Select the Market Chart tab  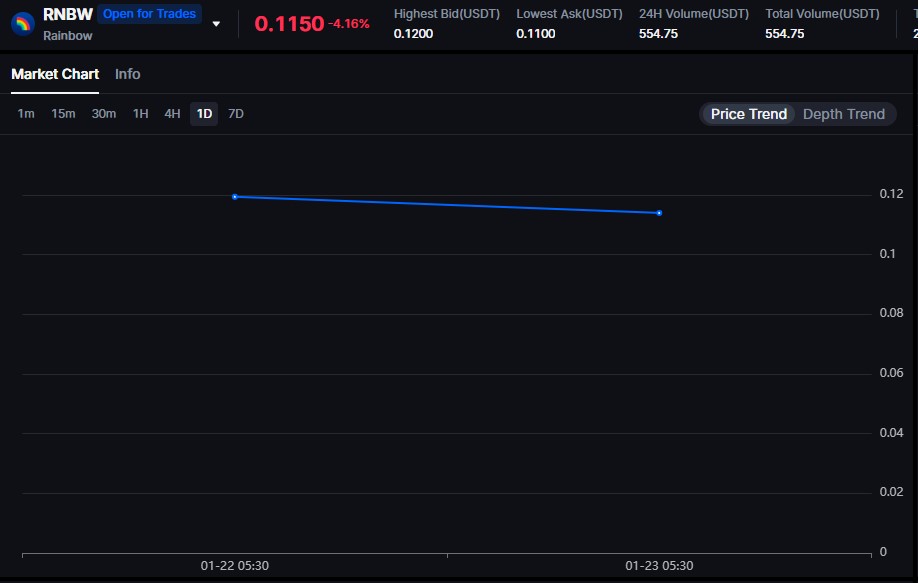(x=54, y=74)
